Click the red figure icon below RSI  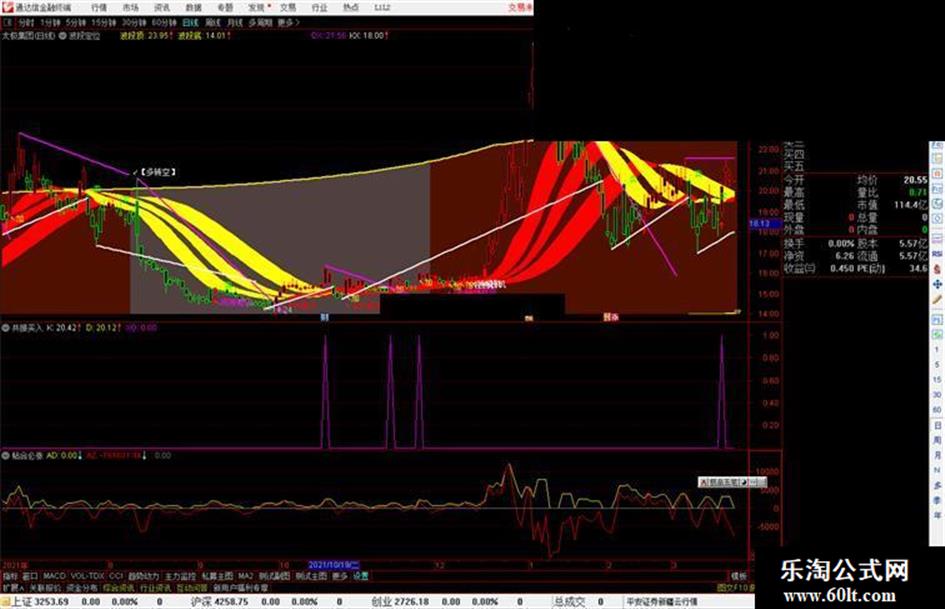tap(937, 268)
